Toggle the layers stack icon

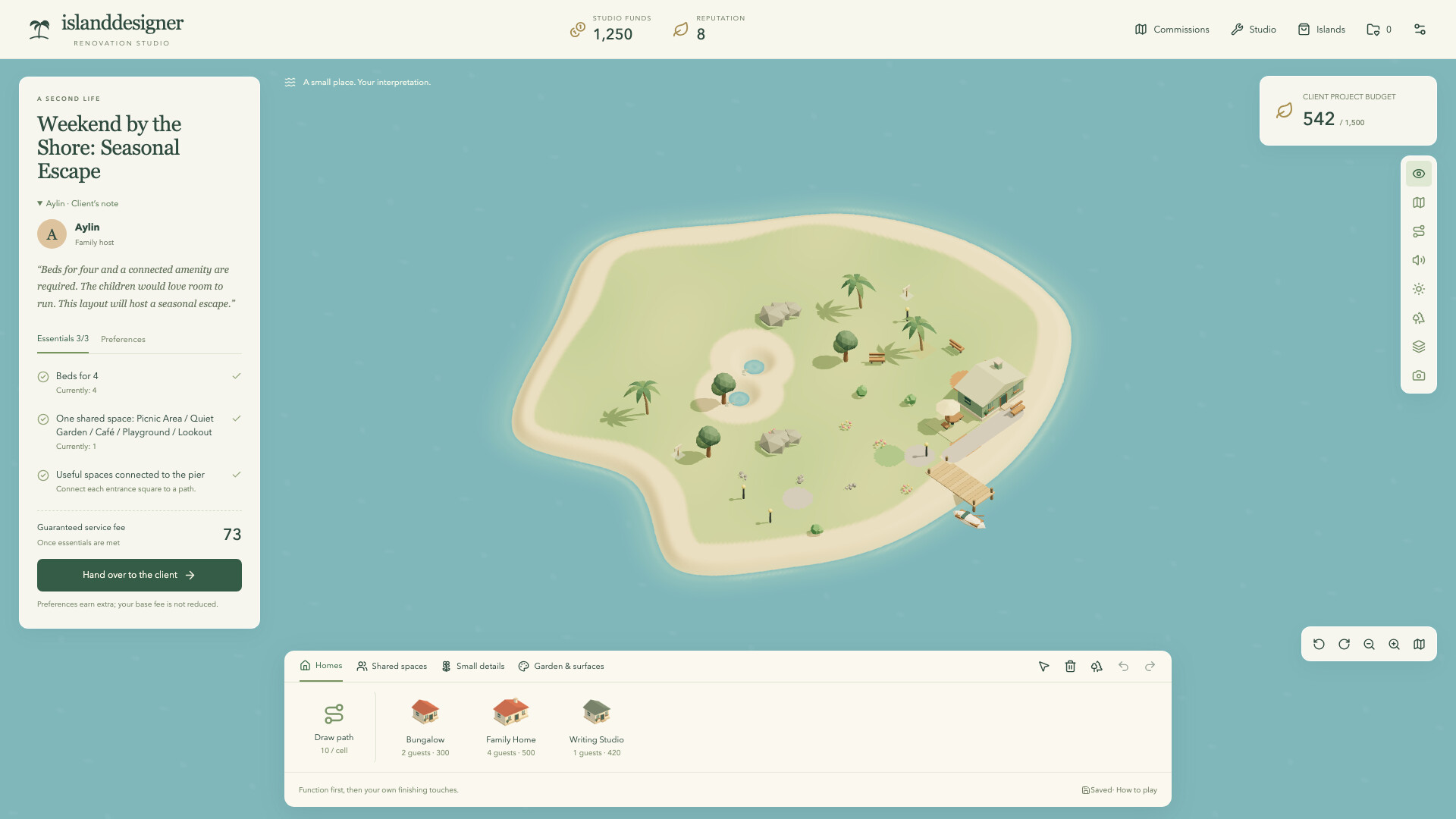click(x=1418, y=347)
